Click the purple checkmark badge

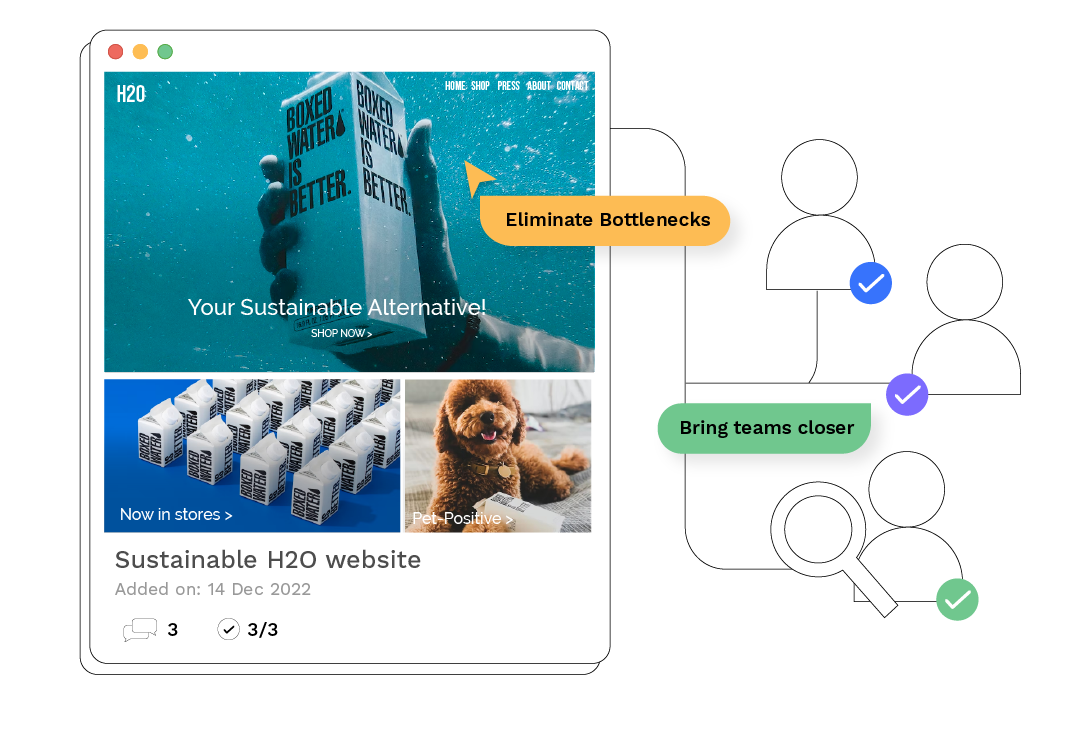tap(907, 394)
